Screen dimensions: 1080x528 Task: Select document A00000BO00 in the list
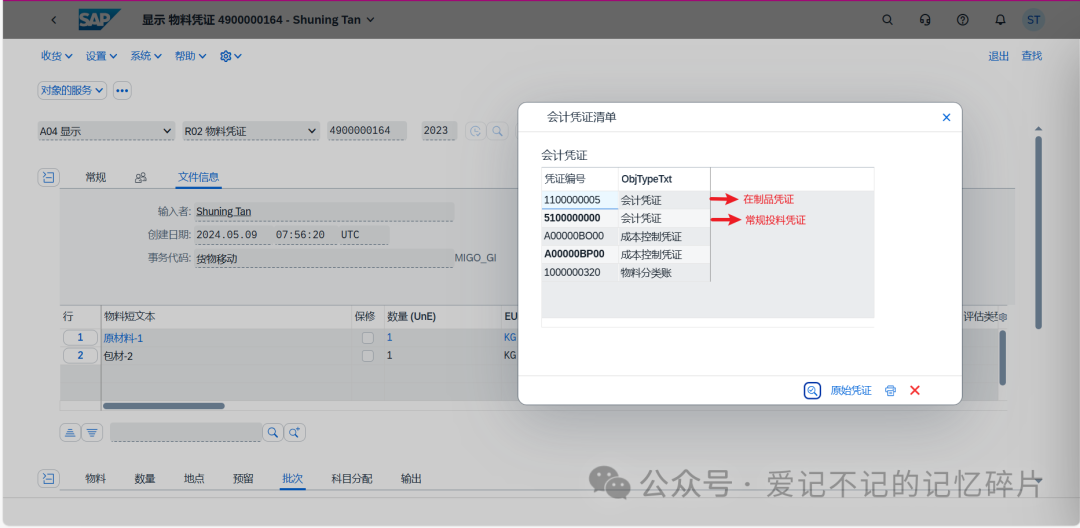[x=579, y=236]
